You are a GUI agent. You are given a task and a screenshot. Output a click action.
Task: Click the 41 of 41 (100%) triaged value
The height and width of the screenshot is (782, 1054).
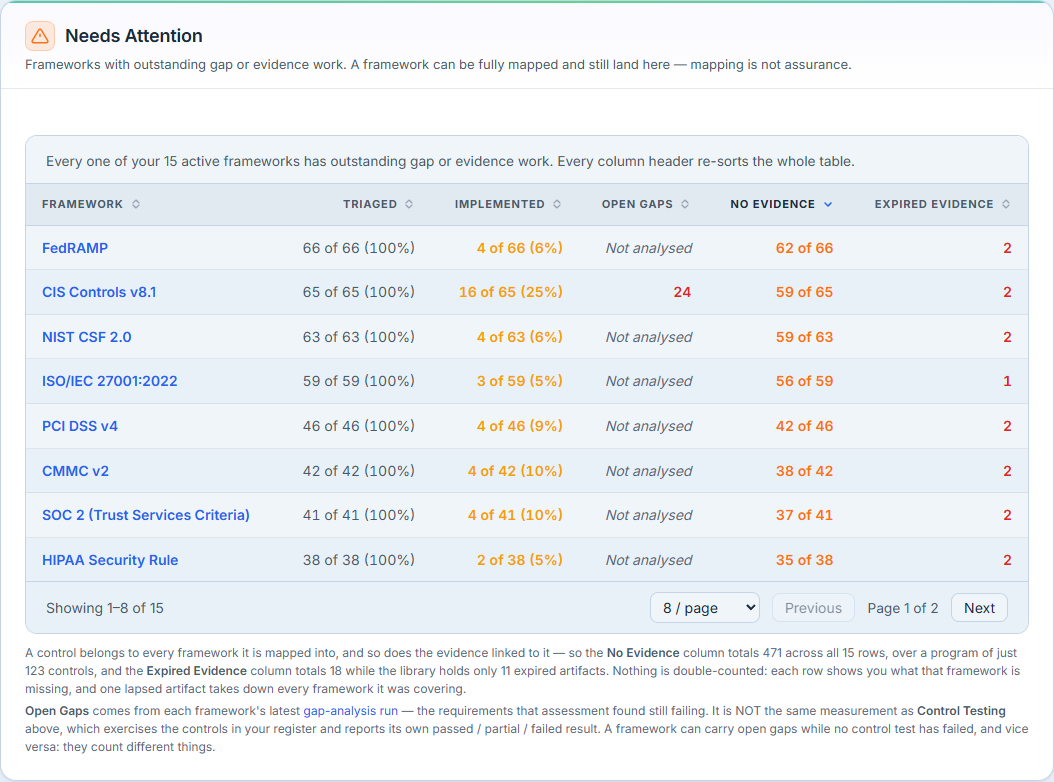tap(358, 515)
